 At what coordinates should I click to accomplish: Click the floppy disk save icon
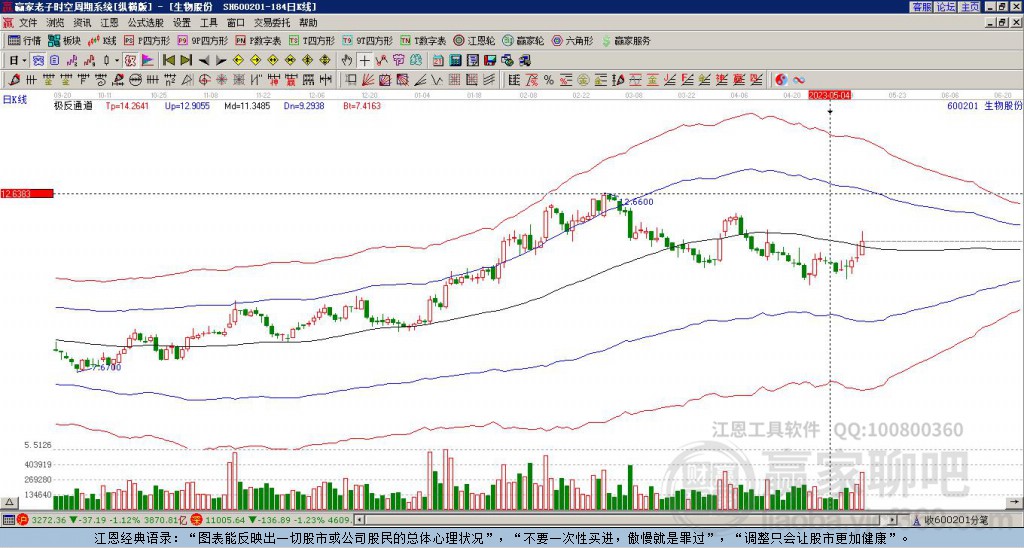point(490,61)
